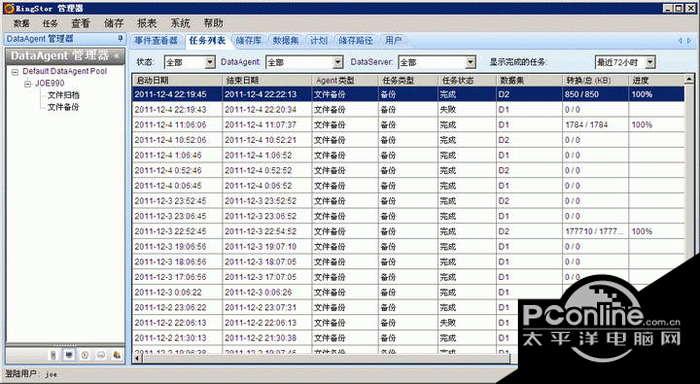Viewport: 700px width, 384px height.
Task: Sort by the 数据集 column header
Action: pyautogui.click(x=529, y=80)
